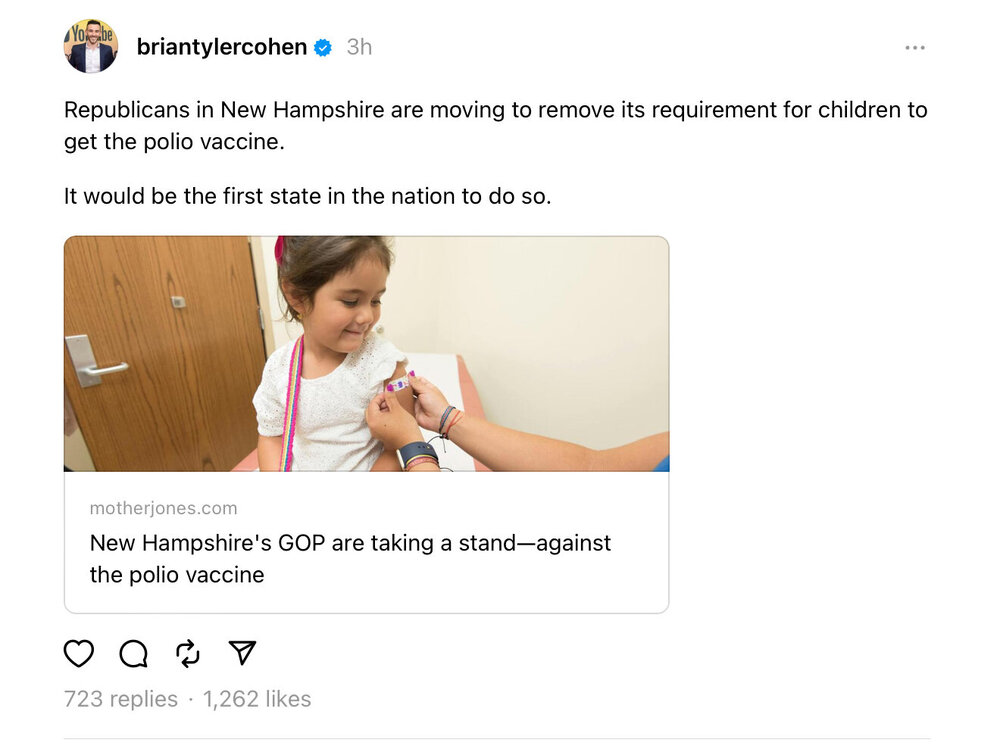Click the girl's face in preview photo
The height and width of the screenshot is (746, 1000).
pos(331,297)
